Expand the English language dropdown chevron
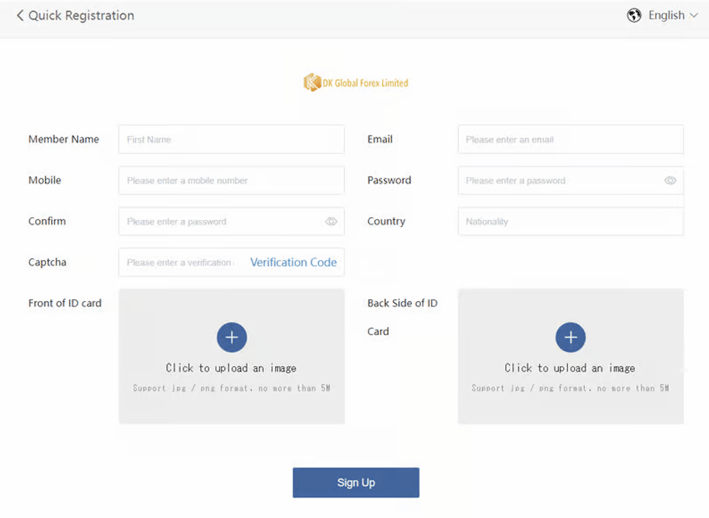709x518 pixels. [694, 16]
